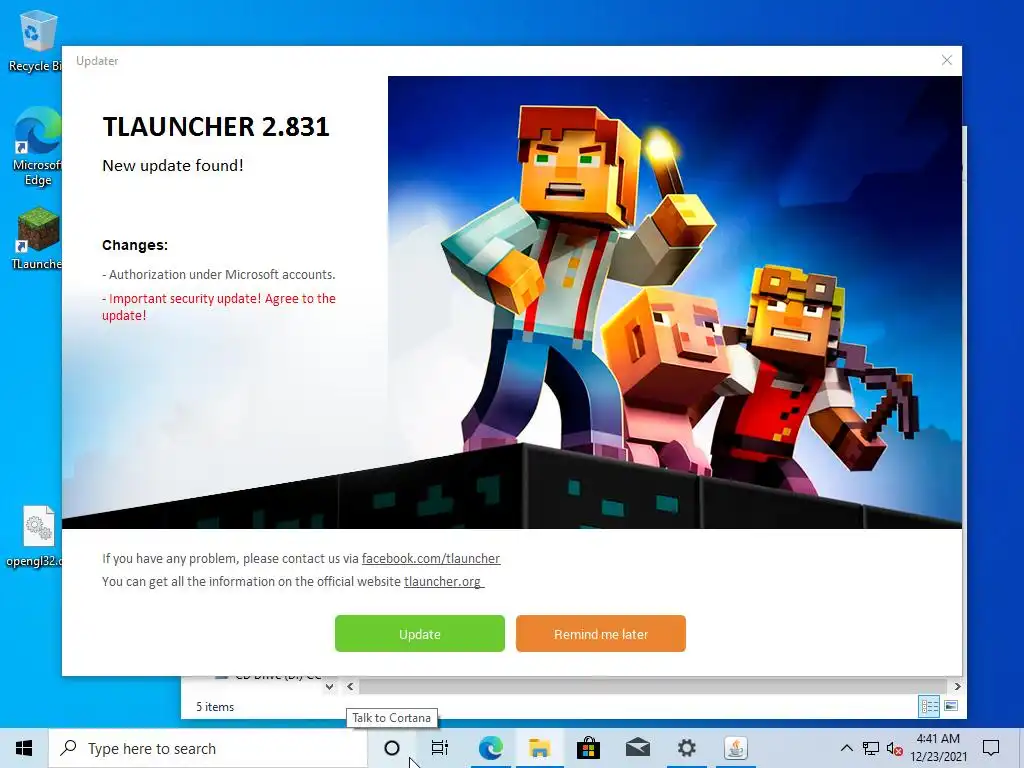Click the 5 items status text
The height and width of the screenshot is (768, 1024).
pos(215,707)
